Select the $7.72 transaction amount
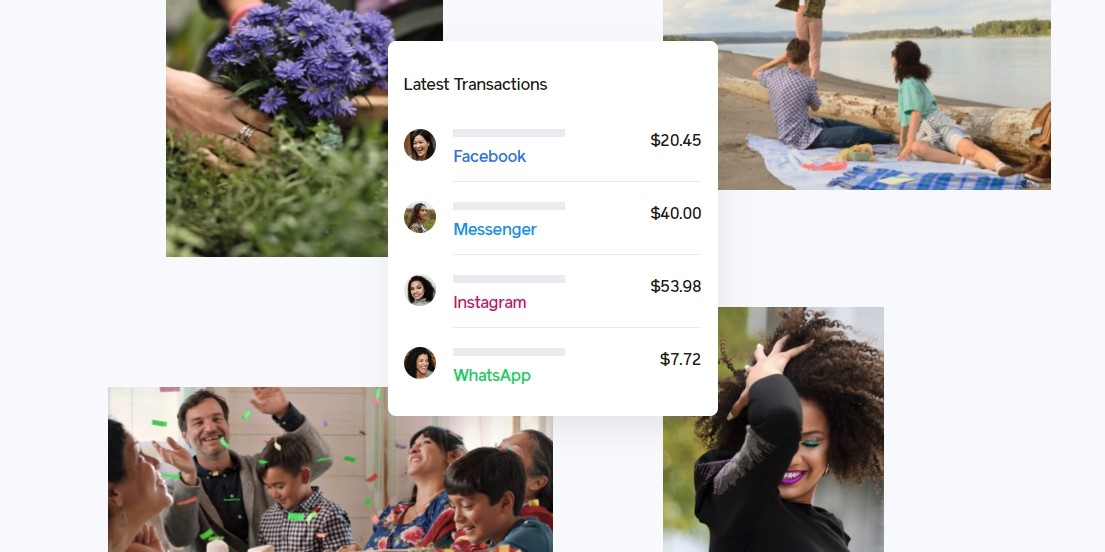The image size is (1105, 552). [x=681, y=360]
